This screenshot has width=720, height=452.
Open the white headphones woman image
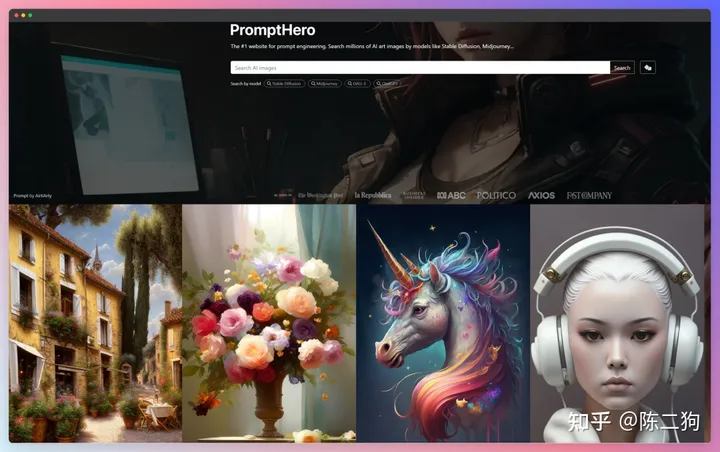point(617,323)
